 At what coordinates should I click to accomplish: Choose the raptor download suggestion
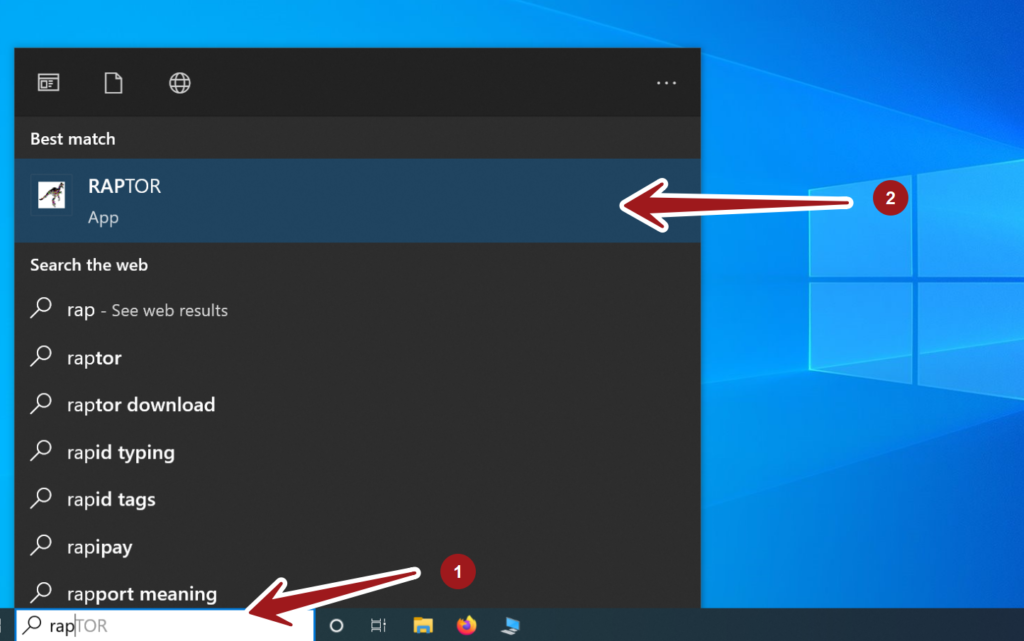(x=141, y=404)
